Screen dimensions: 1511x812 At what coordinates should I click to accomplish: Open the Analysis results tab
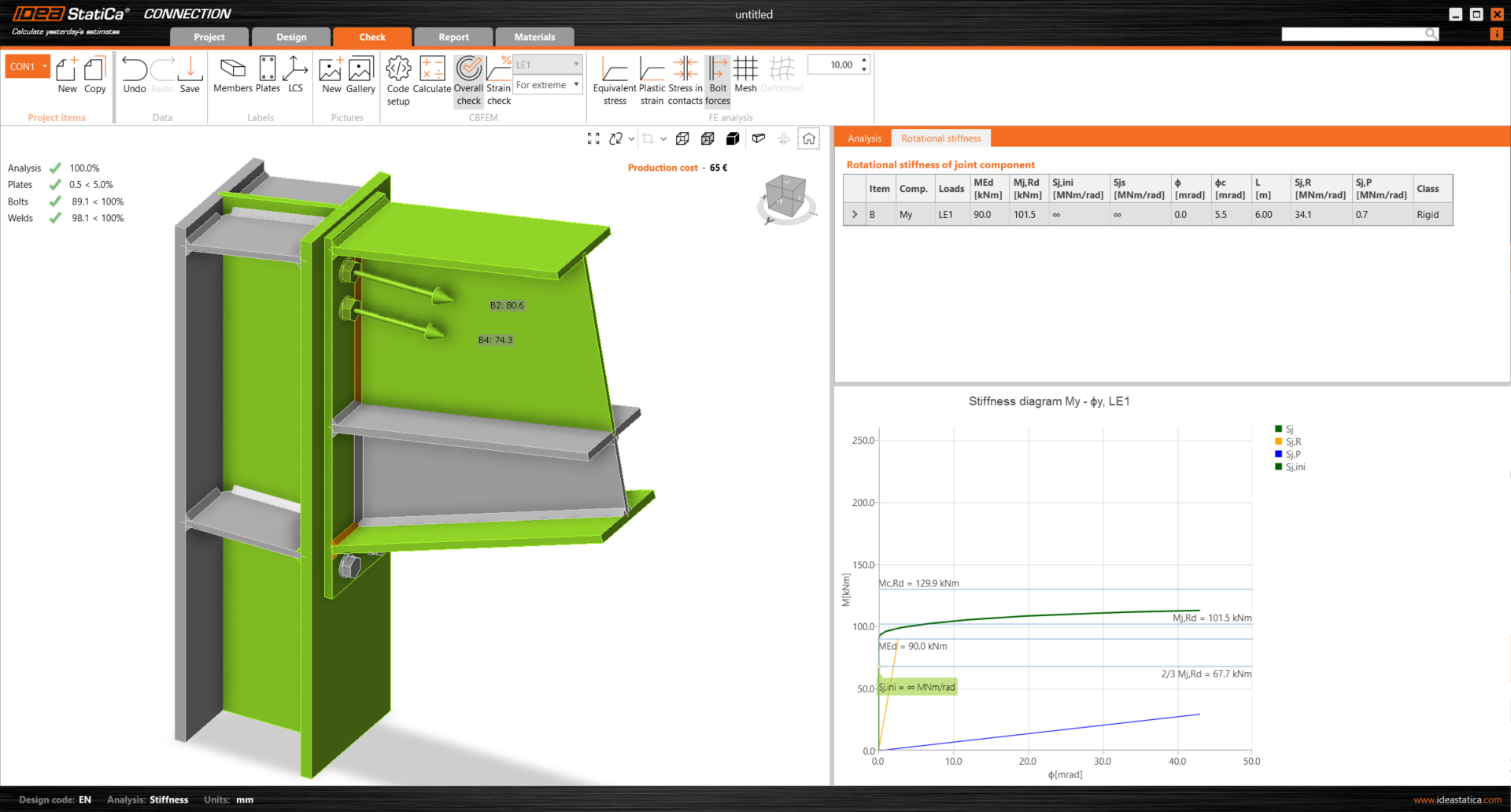point(864,138)
